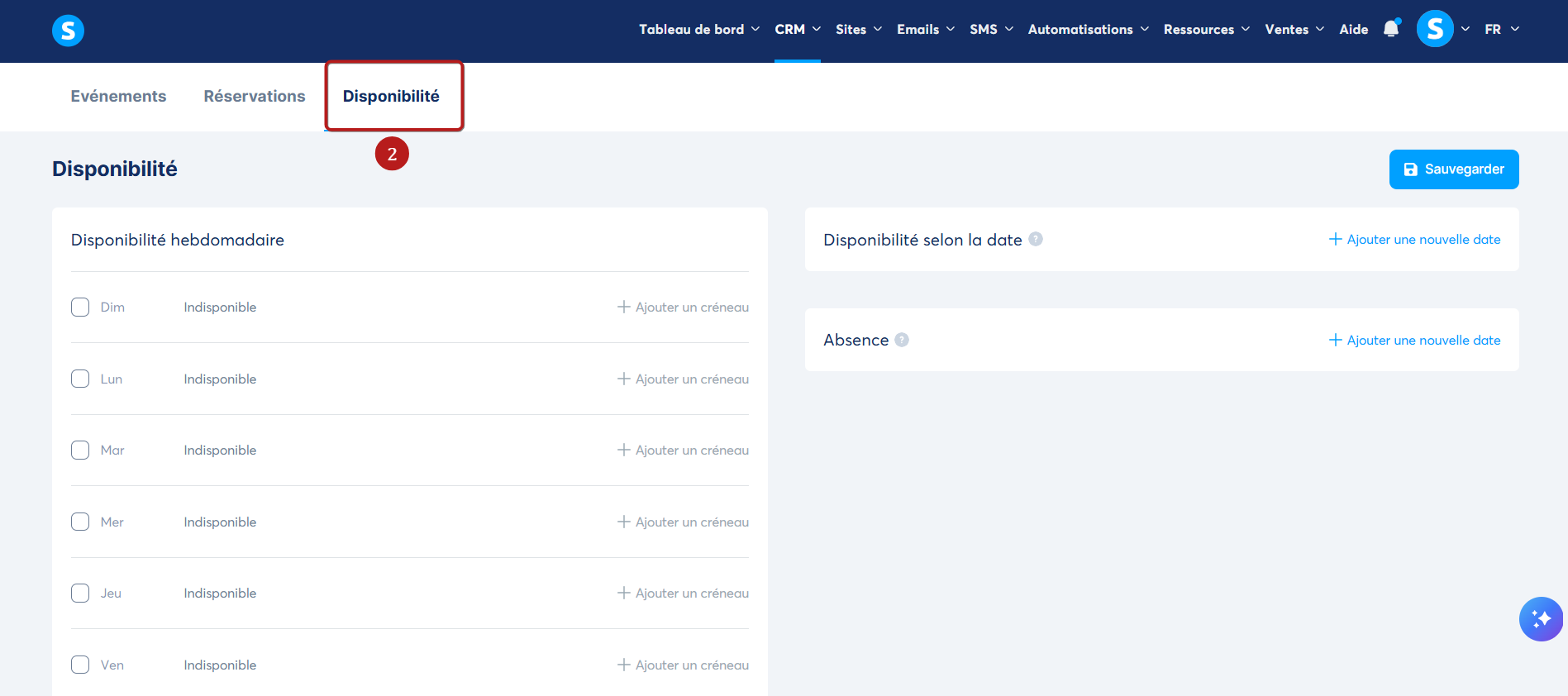This screenshot has width=1568, height=696.
Task: Expand chevron next to profile avatar
Action: tap(1466, 29)
